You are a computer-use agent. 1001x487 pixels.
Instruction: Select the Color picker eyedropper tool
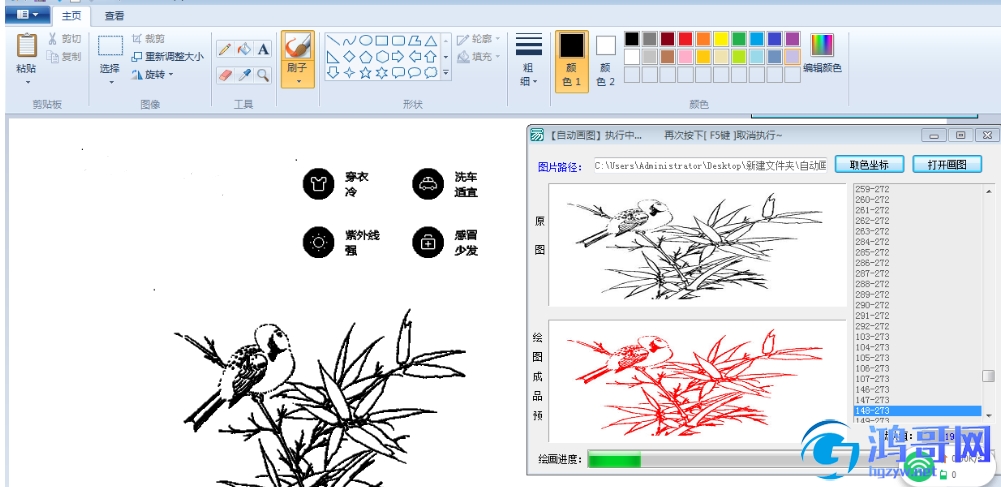pos(245,75)
